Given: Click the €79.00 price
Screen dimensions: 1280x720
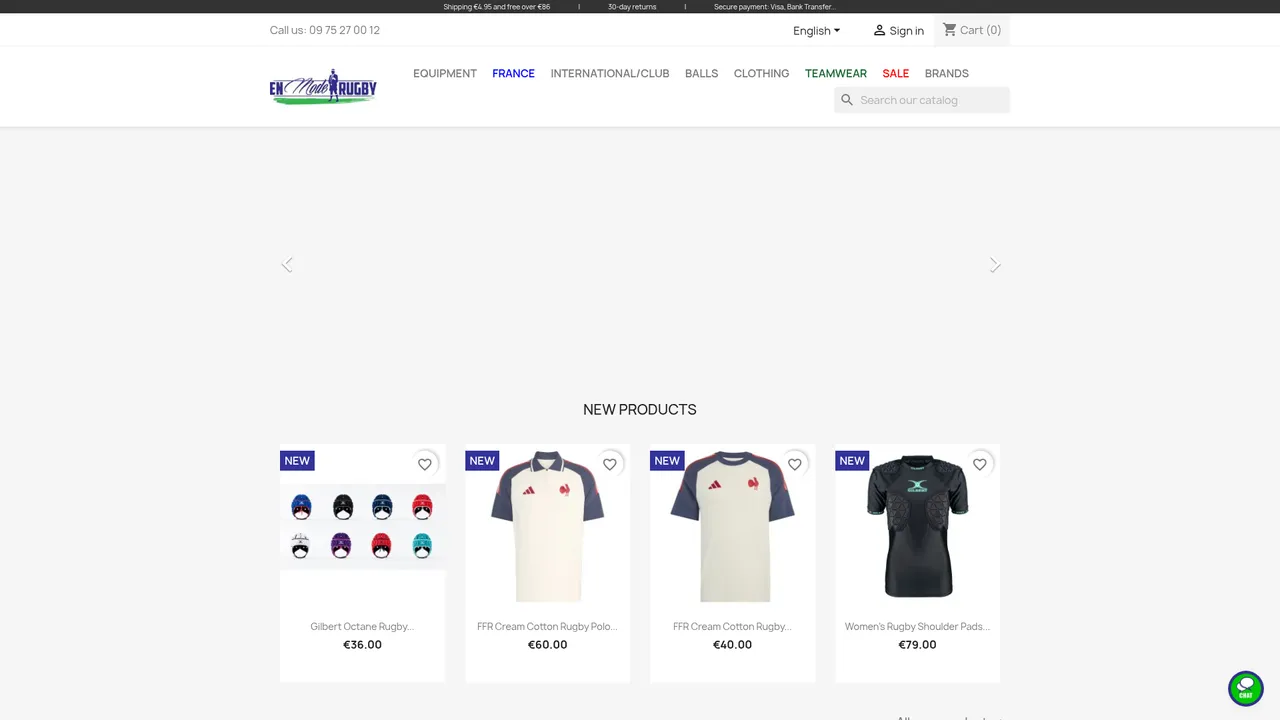Looking at the screenshot, I should 917,645.
